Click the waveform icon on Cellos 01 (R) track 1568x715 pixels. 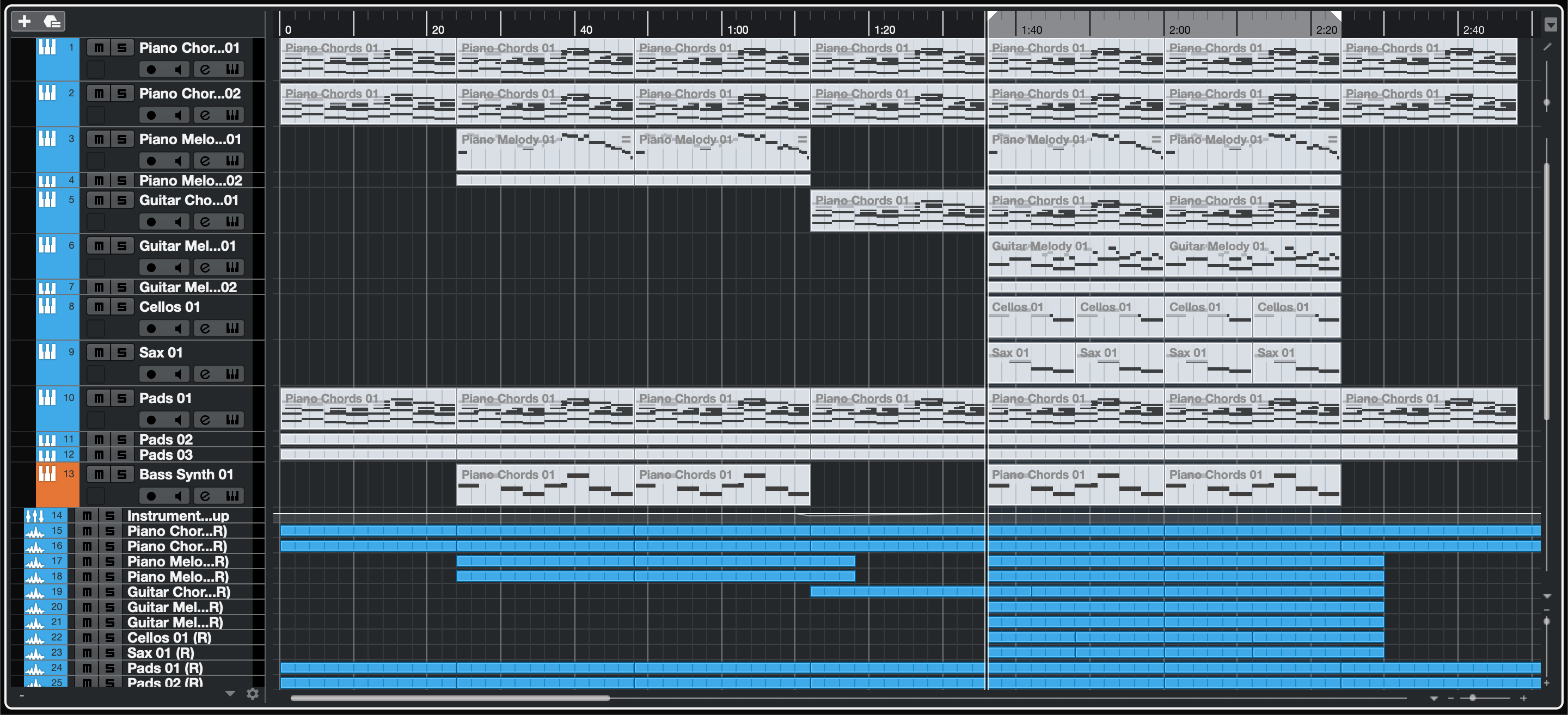click(x=35, y=638)
